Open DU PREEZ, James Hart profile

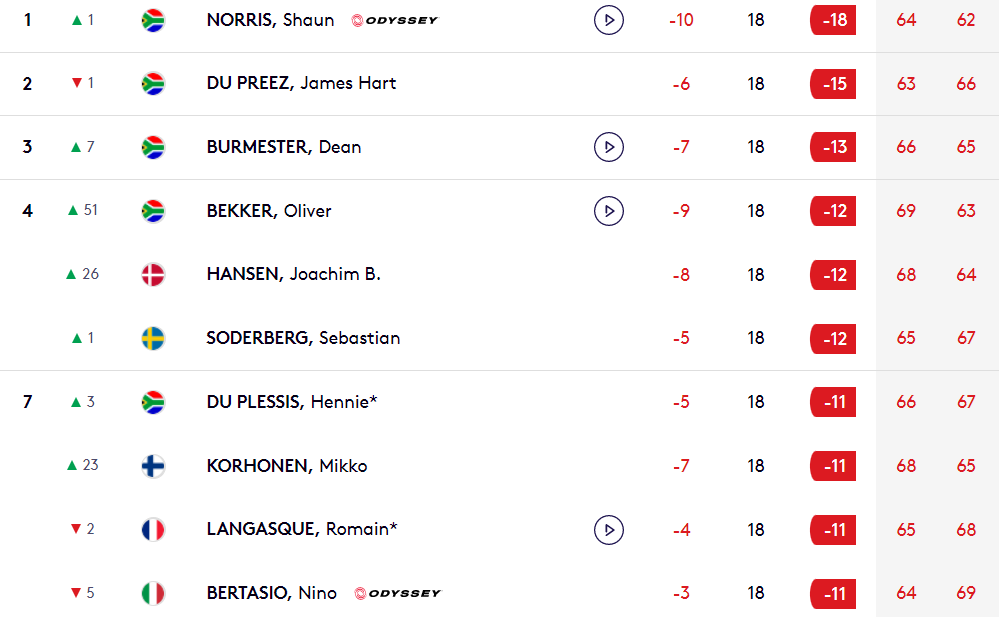click(x=301, y=83)
